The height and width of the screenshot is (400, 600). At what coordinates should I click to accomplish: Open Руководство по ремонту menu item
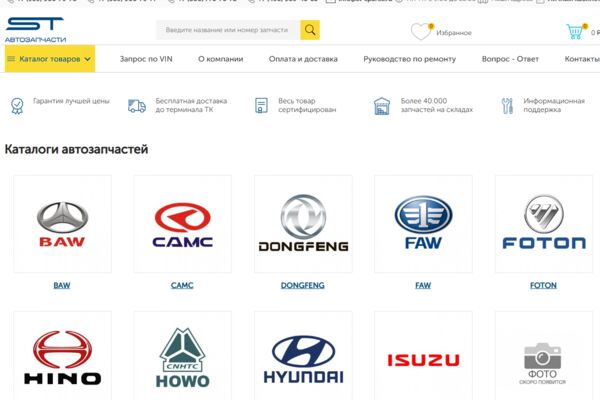410,59
